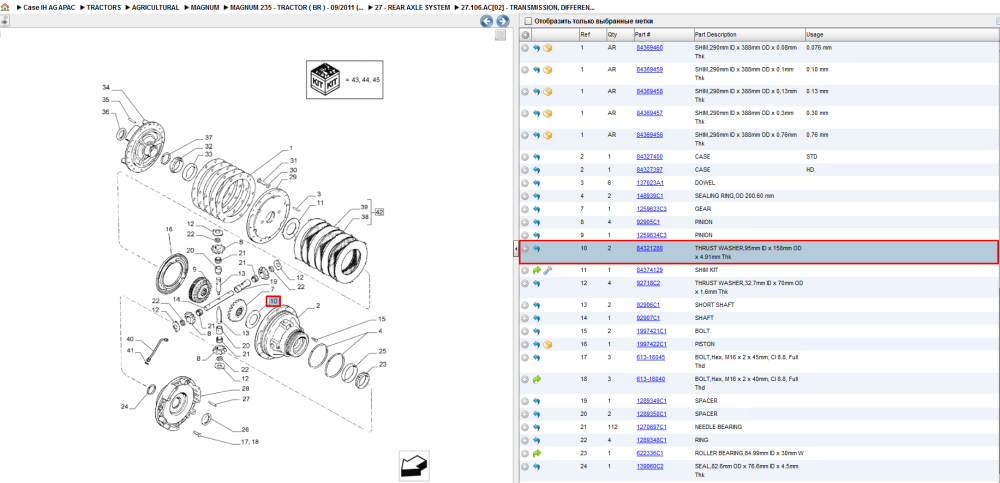Screen dimensions: 1000x483
Task: Click yellow box icon in PISTON row
Action: pos(547,345)
